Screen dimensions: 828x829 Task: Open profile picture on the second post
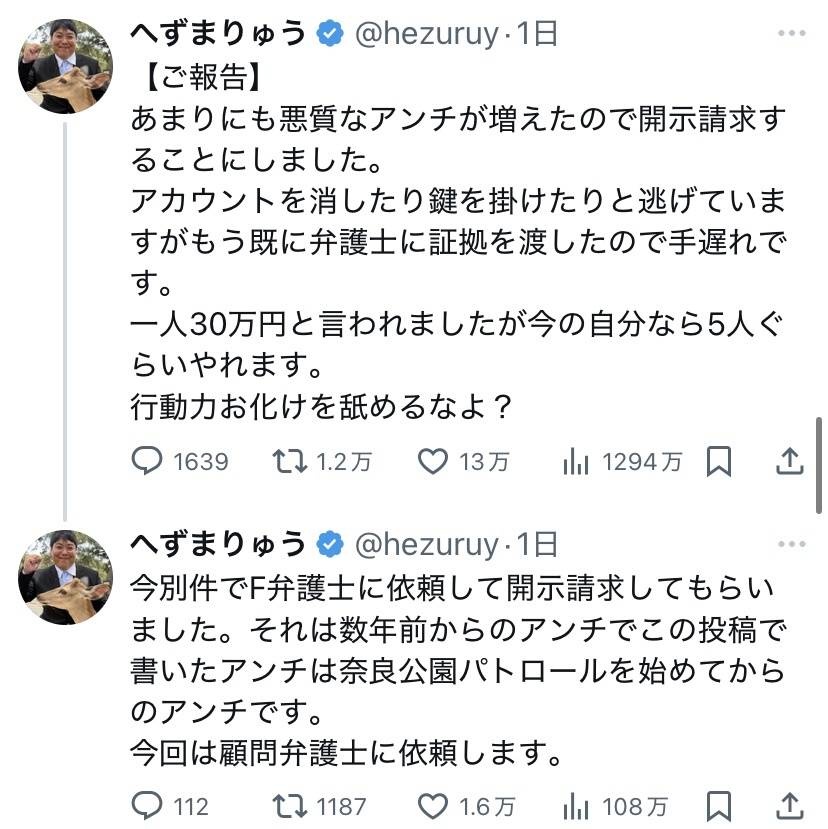pyautogui.click(x=66, y=578)
